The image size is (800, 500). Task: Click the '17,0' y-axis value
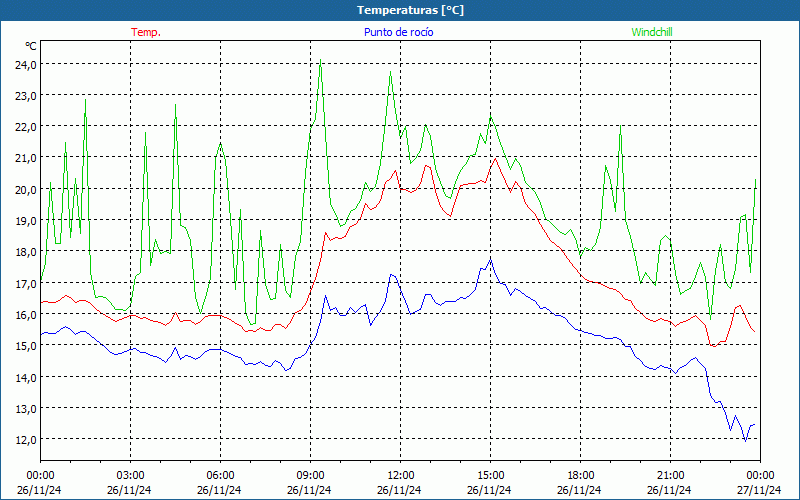(x=26, y=283)
